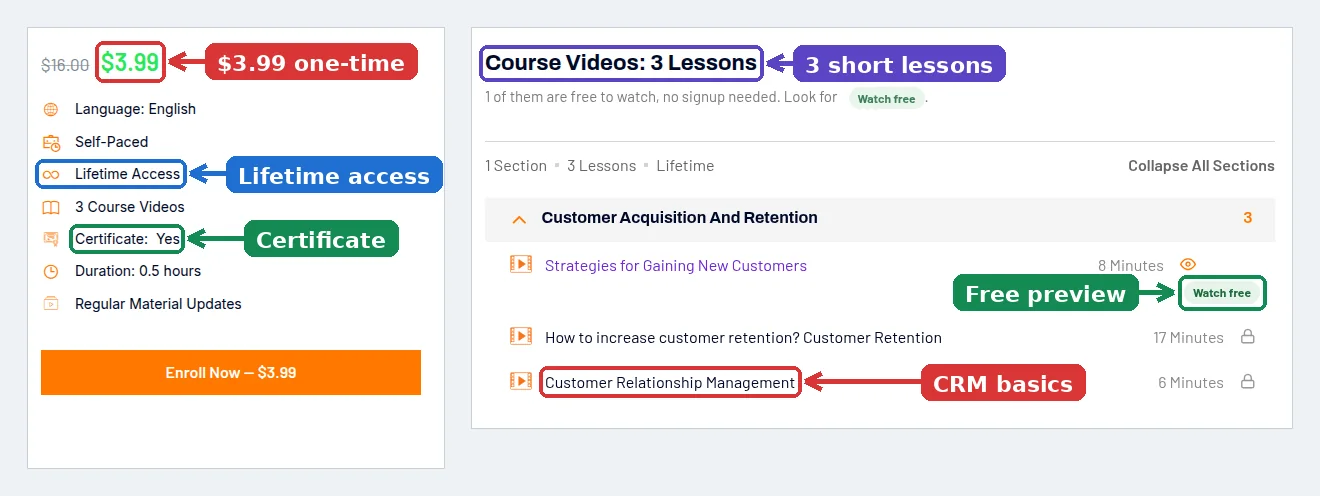Click the Enroll Now — $3.99 button
This screenshot has width=1320, height=496.
click(x=231, y=372)
